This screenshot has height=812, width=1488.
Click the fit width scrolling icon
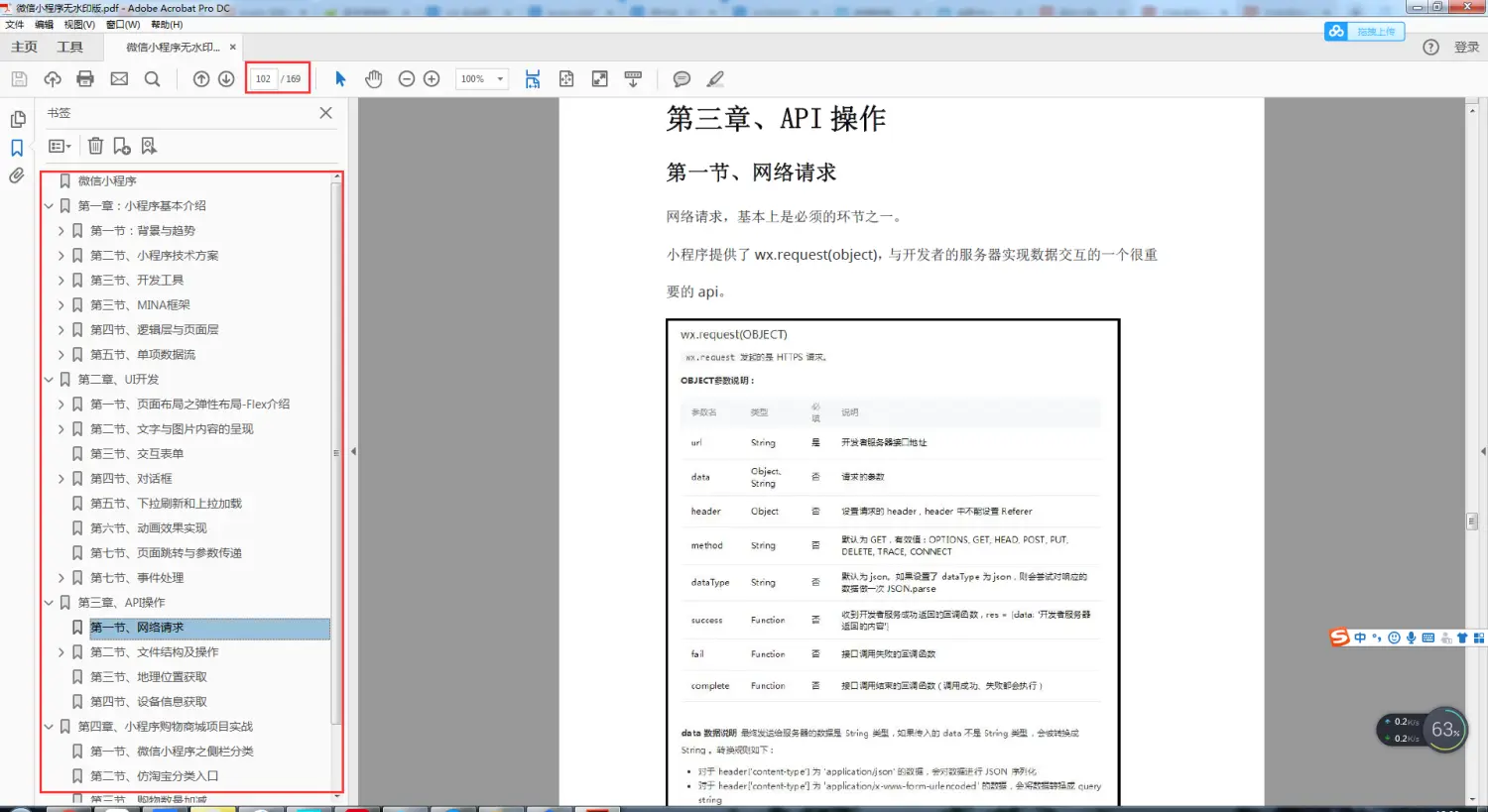(533, 79)
